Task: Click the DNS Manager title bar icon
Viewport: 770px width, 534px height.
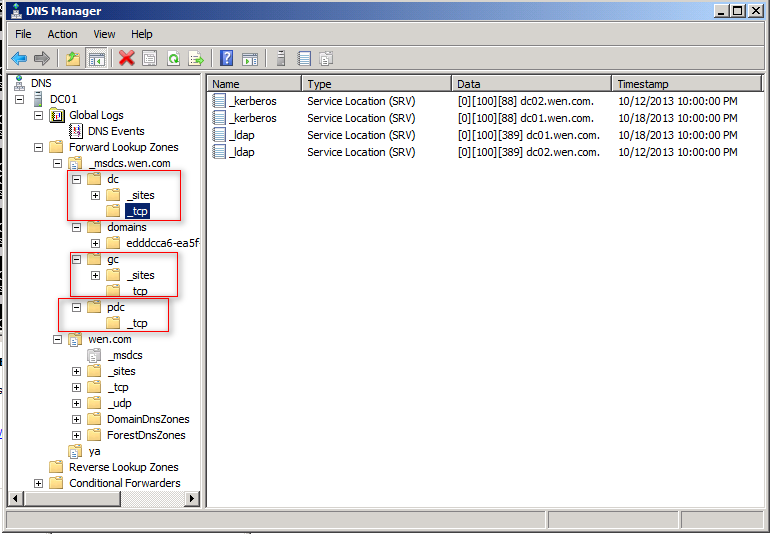Action: coord(15,10)
